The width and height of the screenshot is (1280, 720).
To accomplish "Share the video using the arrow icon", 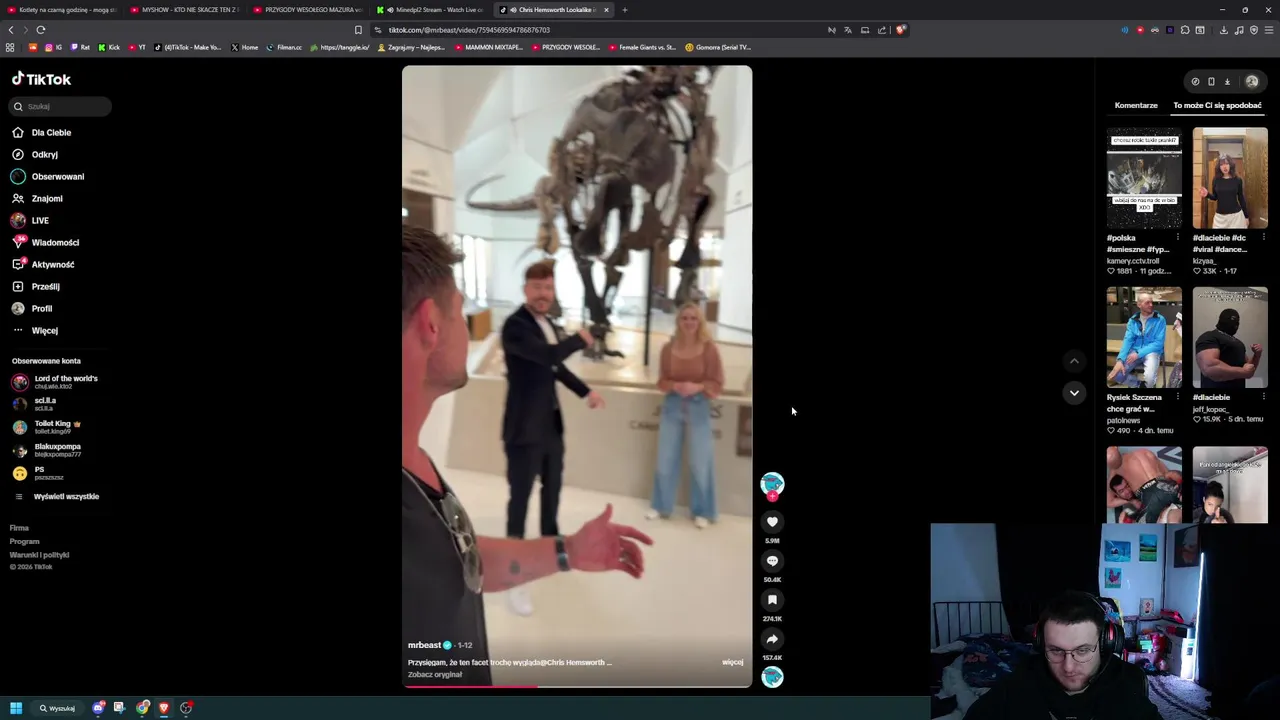I will click(x=772, y=639).
